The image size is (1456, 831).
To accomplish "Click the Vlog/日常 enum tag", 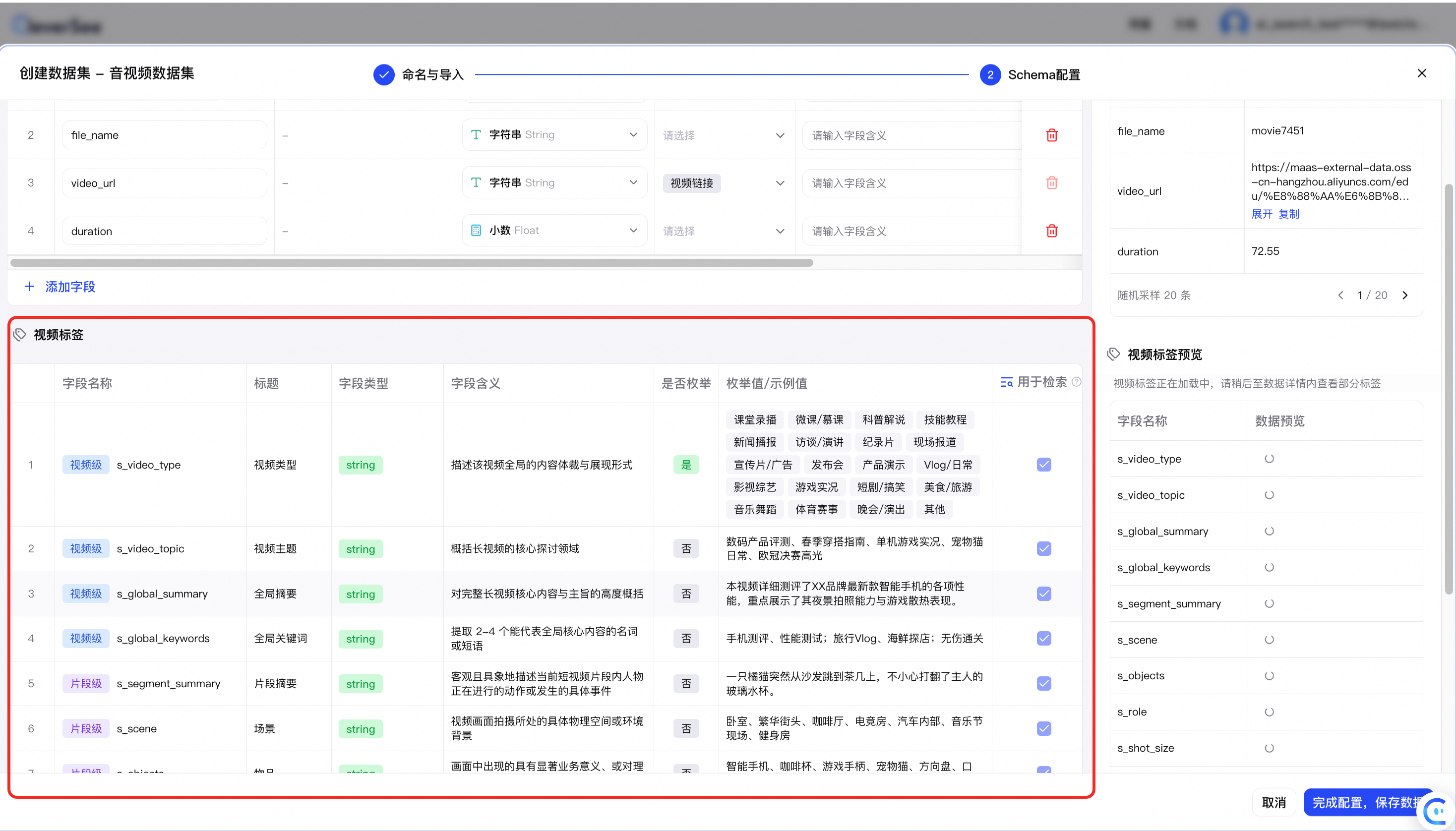I will pos(948,465).
